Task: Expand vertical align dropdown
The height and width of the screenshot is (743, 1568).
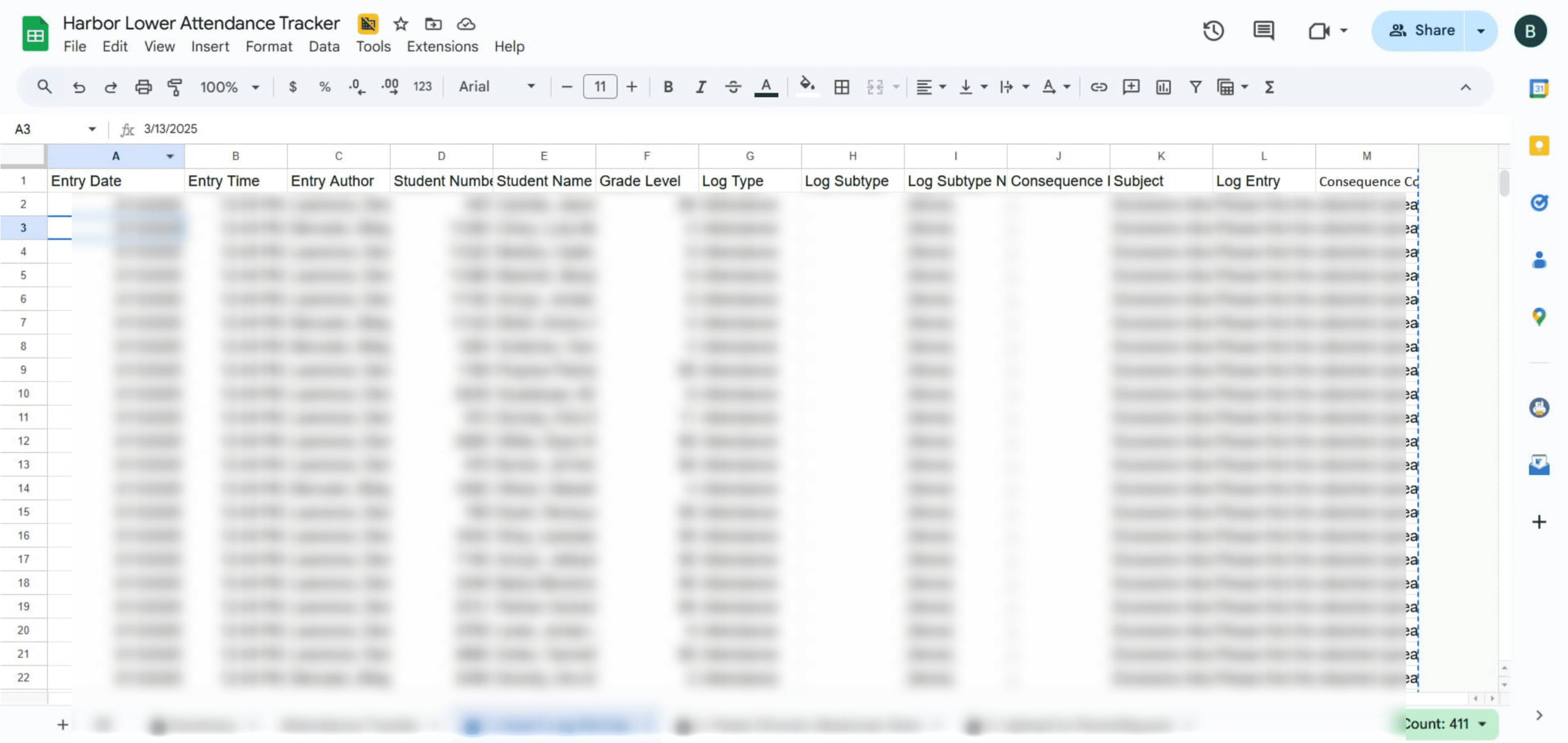Action: pos(983,87)
